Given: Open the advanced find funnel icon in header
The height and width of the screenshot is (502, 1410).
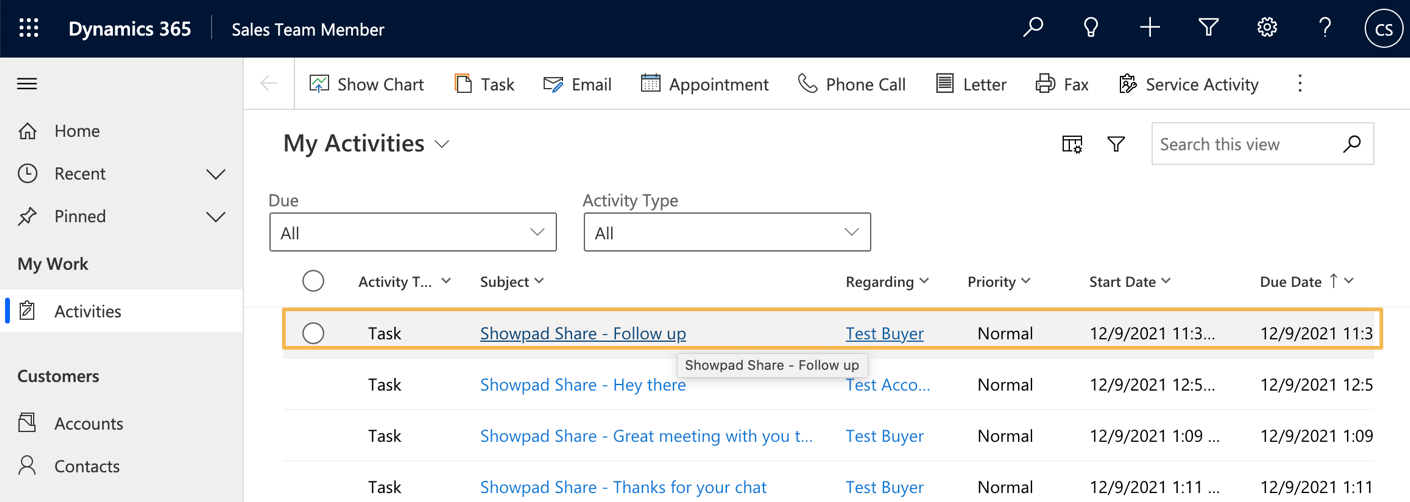Looking at the screenshot, I should 1208,29.
